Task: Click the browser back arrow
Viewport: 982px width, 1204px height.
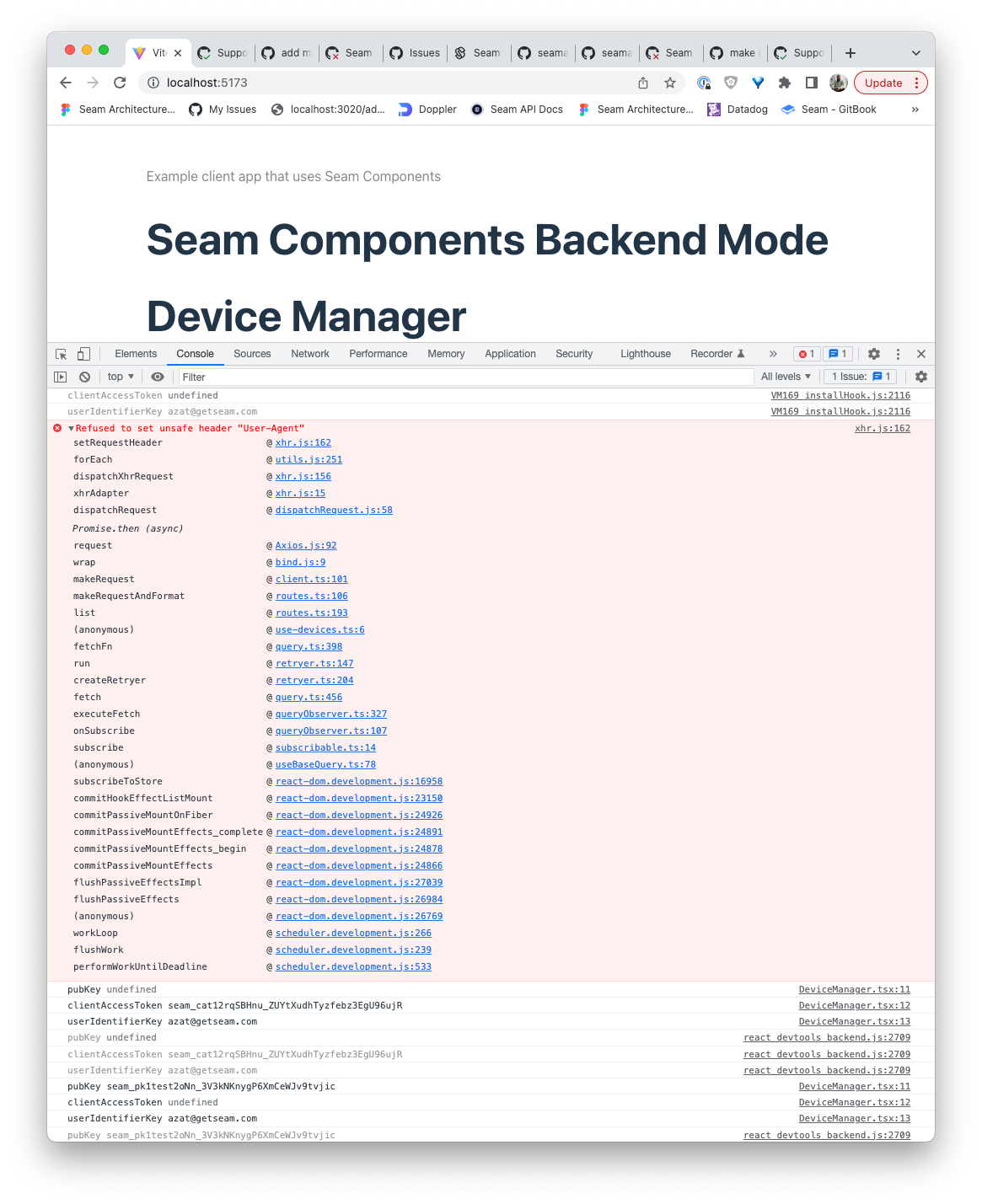Action: tap(66, 83)
